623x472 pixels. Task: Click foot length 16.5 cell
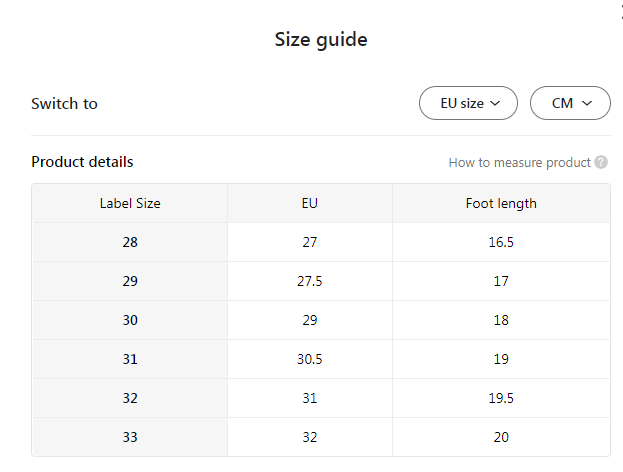tap(501, 242)
